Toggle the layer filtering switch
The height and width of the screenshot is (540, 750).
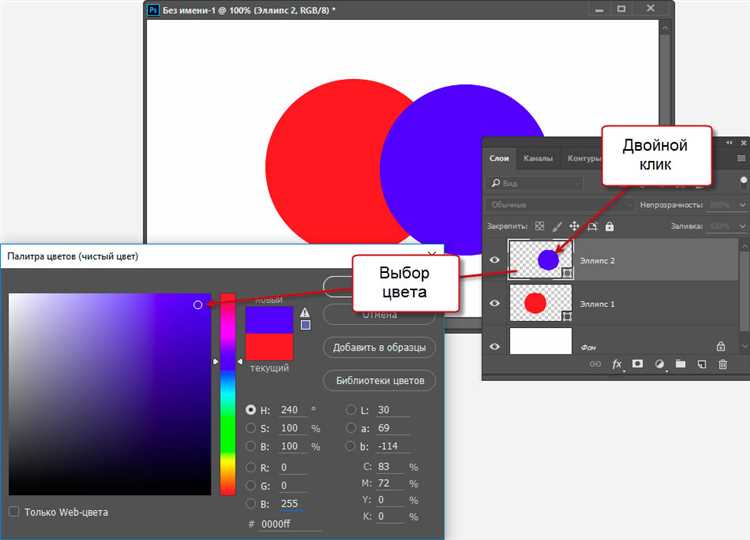743,182
